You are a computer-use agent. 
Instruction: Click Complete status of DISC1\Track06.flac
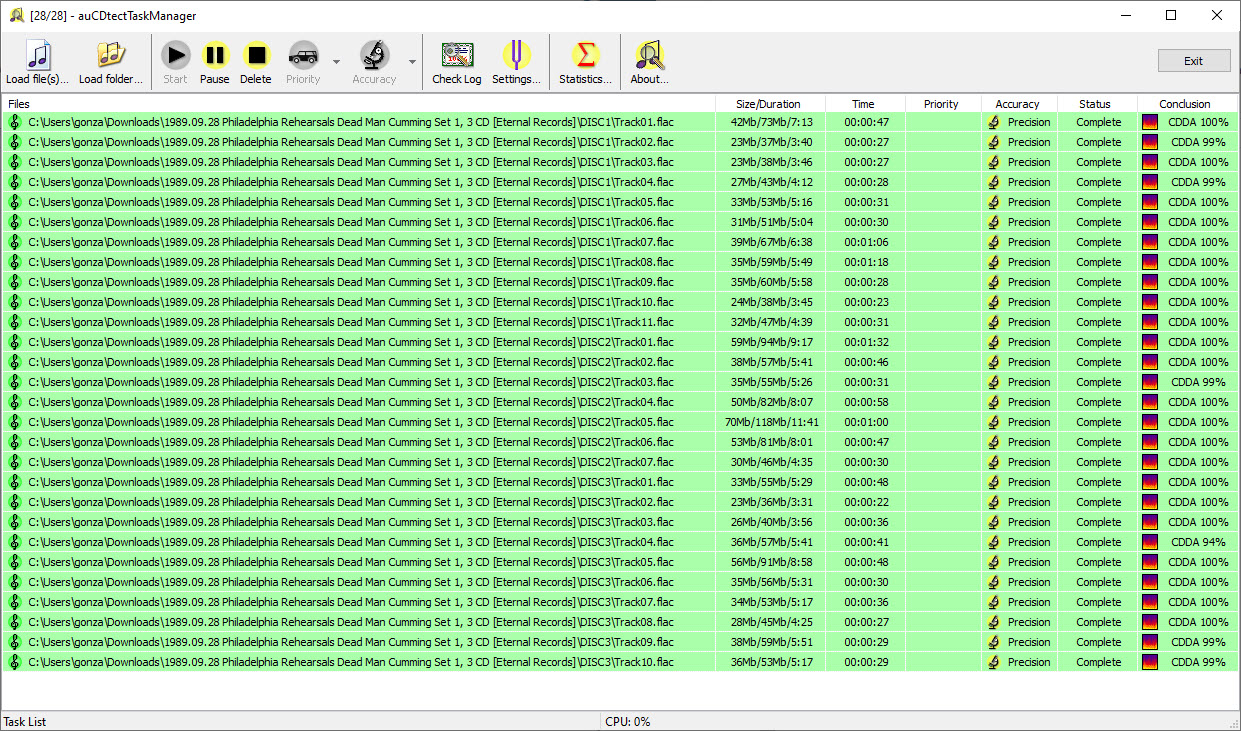pyautogui.click(x=1098, y=222)
